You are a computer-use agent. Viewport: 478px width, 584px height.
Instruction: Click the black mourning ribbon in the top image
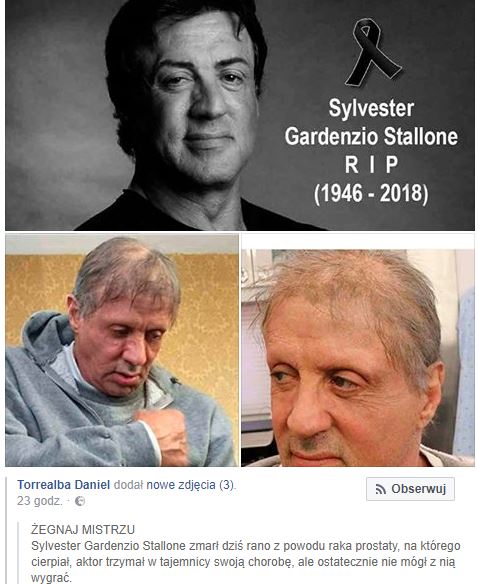[x=372, y=52]
